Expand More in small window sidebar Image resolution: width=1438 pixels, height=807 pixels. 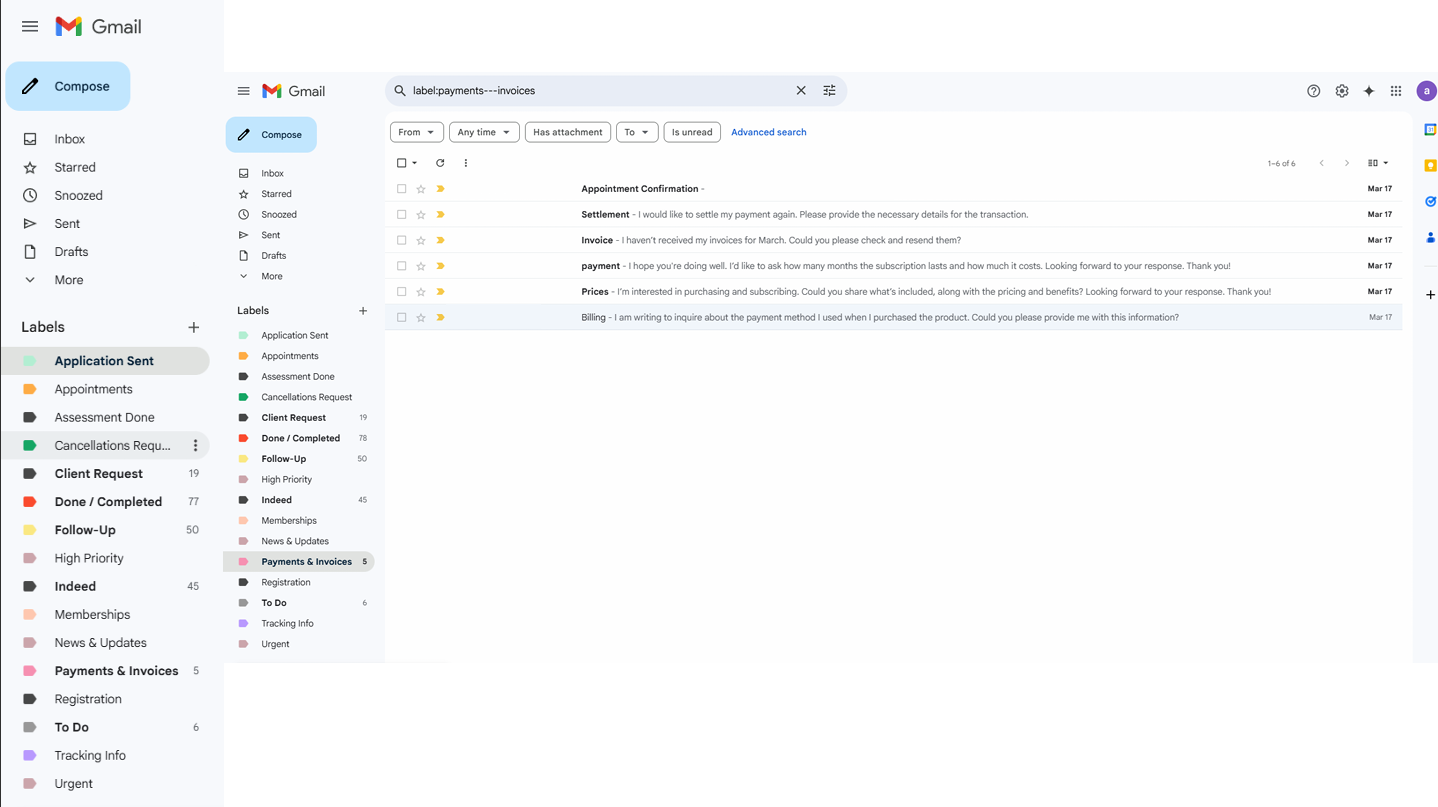[x=271, y=276]
